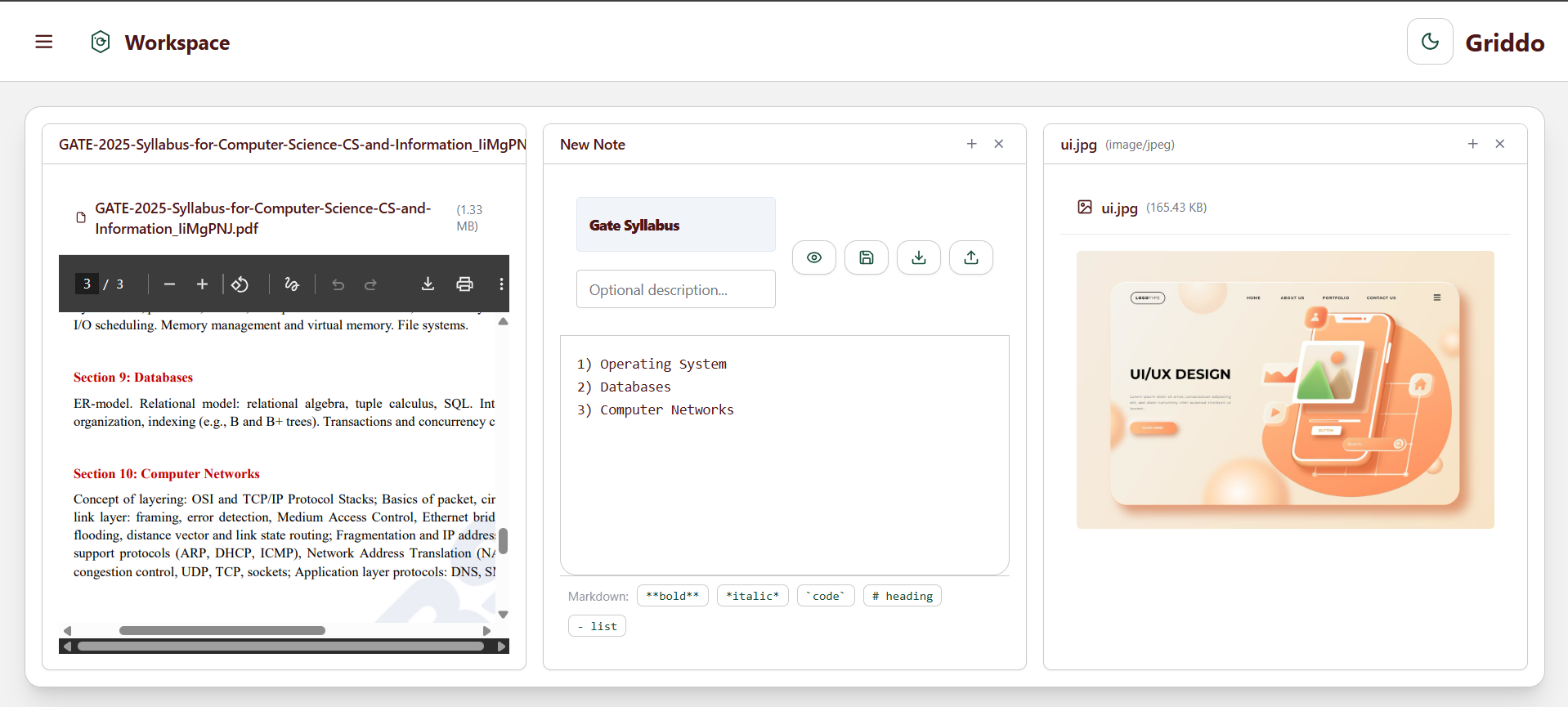Click the New Note panel title
The height and width of the screenshot is (707, 1568).
click(x=593, y=144)
